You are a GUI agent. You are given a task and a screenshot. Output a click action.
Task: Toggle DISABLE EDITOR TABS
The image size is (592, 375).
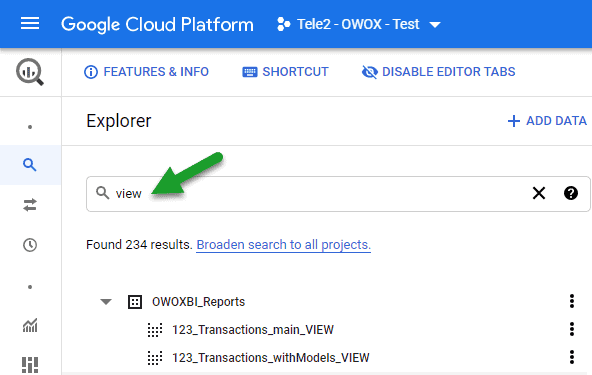tap(438, 72)
